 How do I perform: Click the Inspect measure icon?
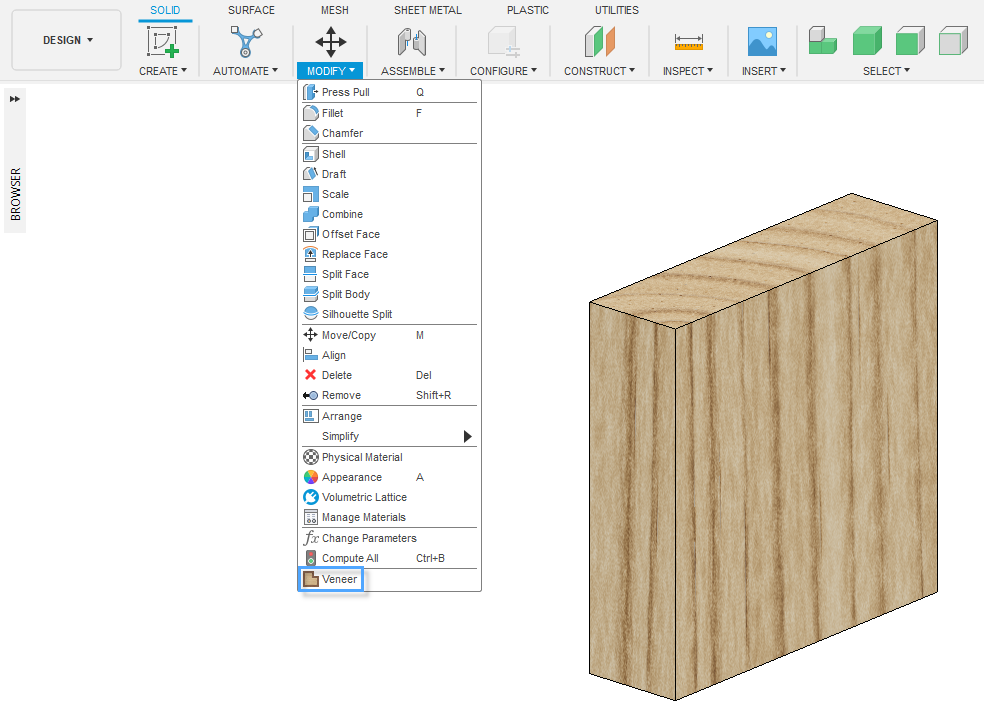coord(688,42)
